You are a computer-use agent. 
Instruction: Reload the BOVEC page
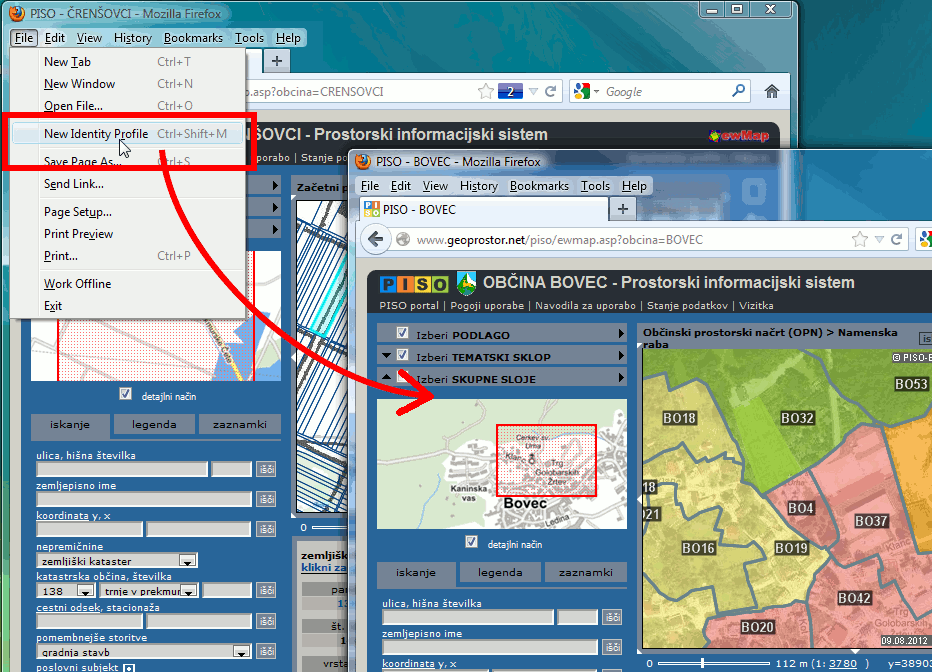tap(897, 240)
